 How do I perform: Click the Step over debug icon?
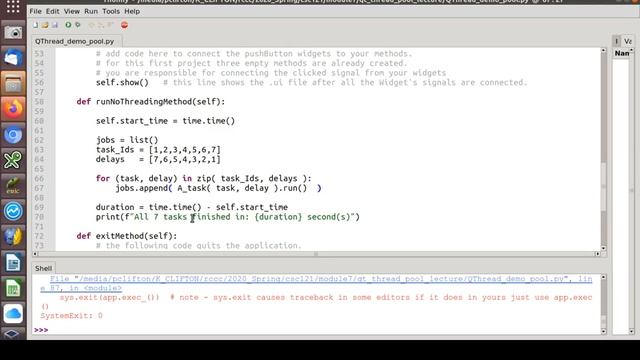91,25
